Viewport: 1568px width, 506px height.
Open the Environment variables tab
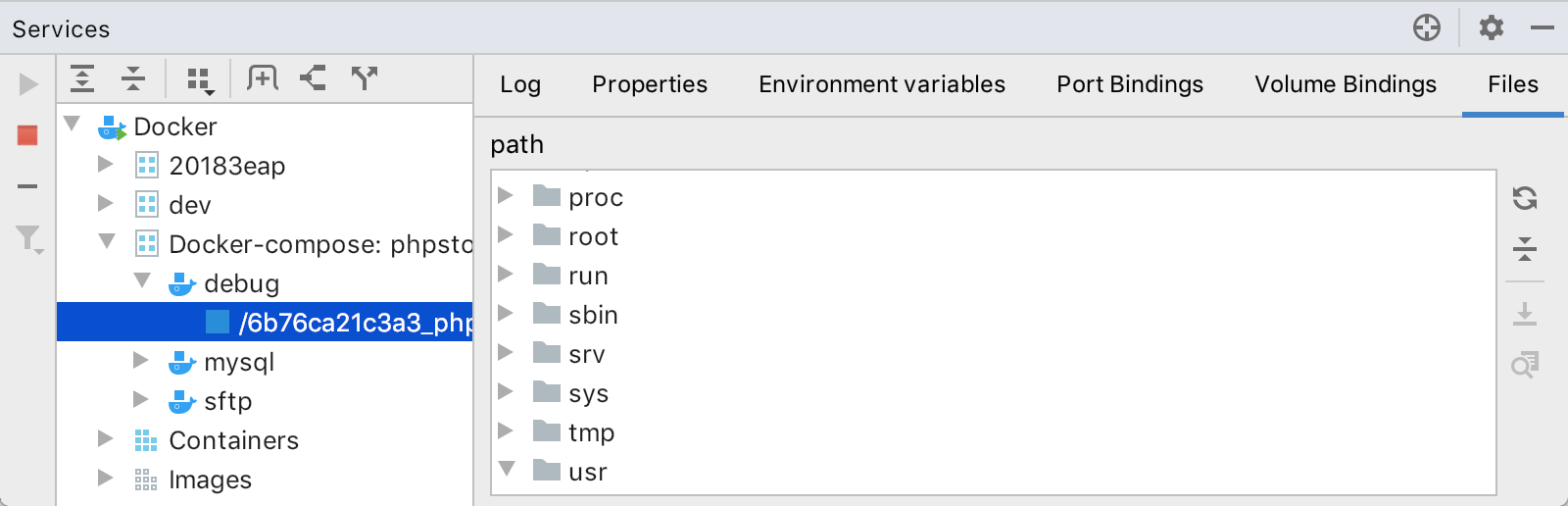tap(881, 84)
